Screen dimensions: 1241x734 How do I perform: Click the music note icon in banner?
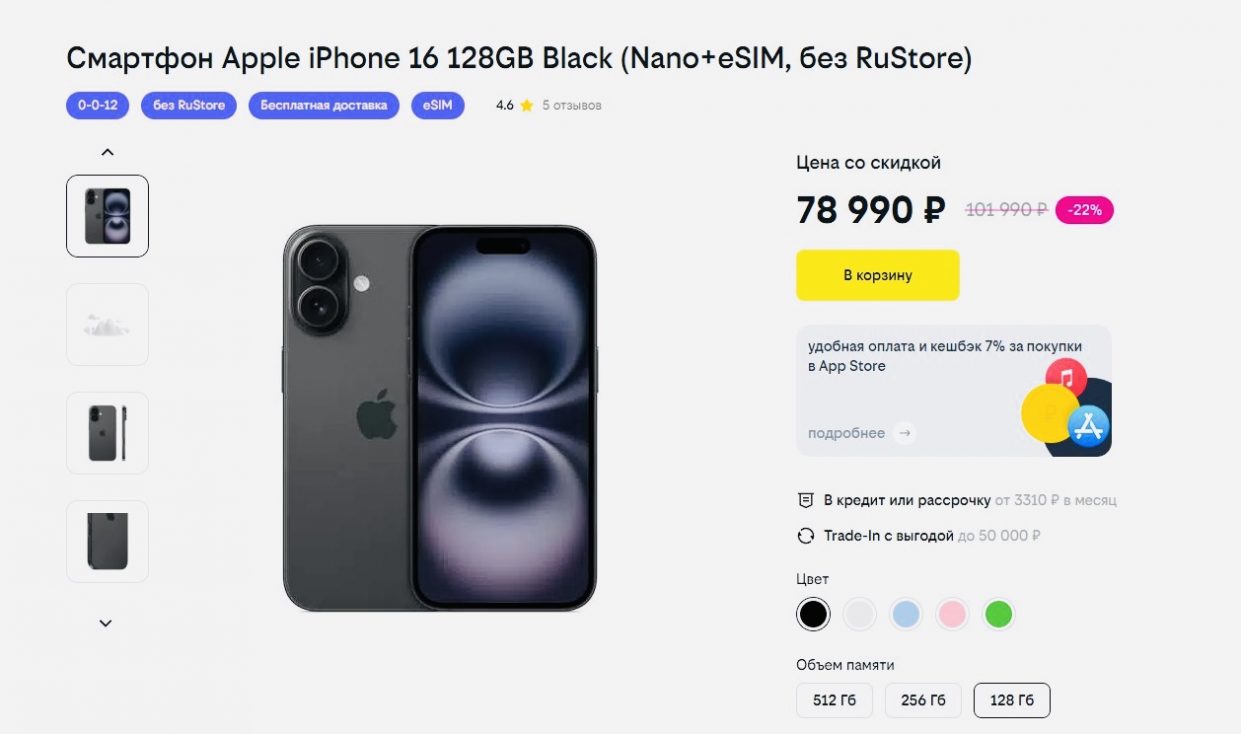pyautogui.click(x=1066, y=379)
